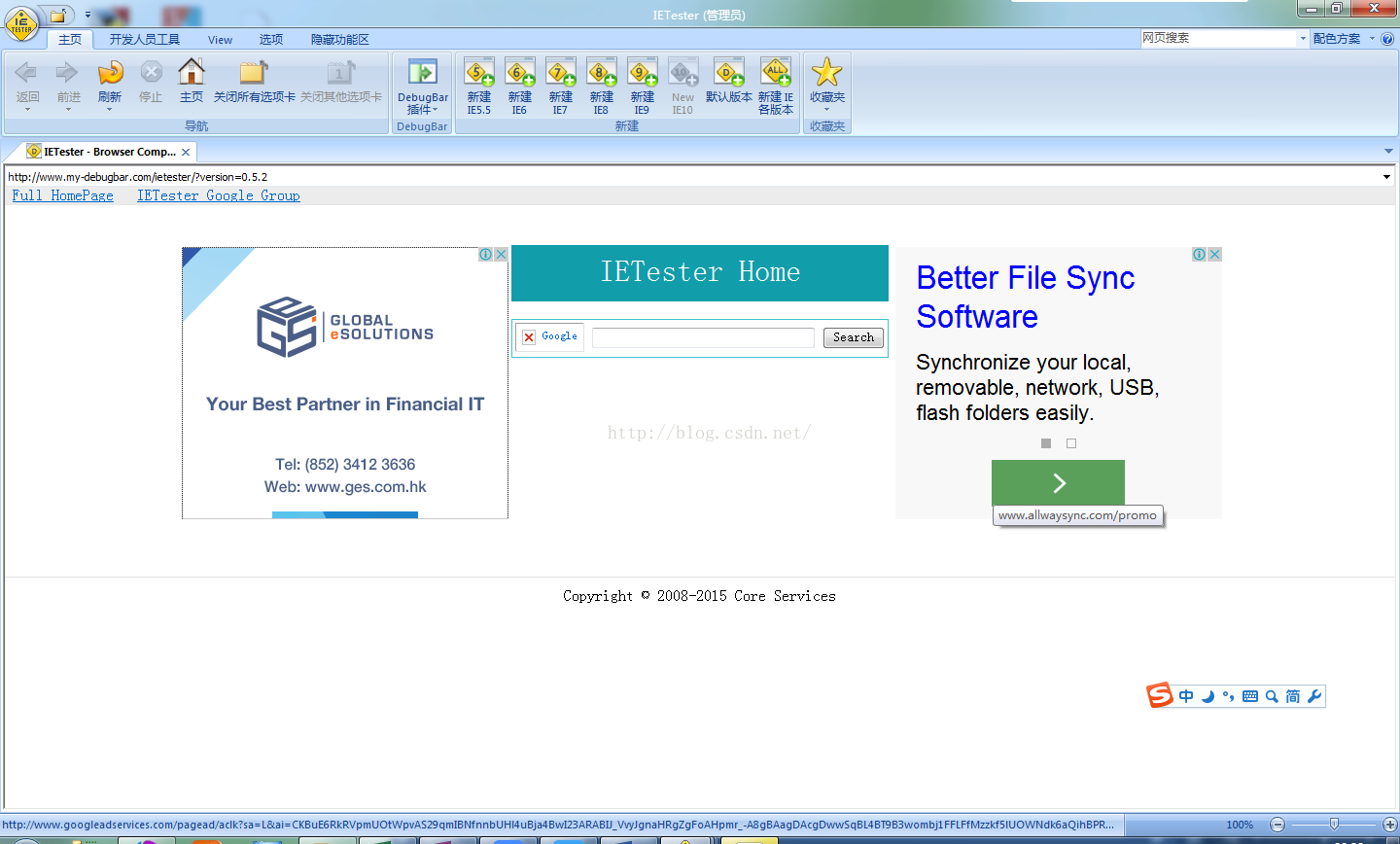Open the 网页搜索 search dropdown arrow

1304,39
